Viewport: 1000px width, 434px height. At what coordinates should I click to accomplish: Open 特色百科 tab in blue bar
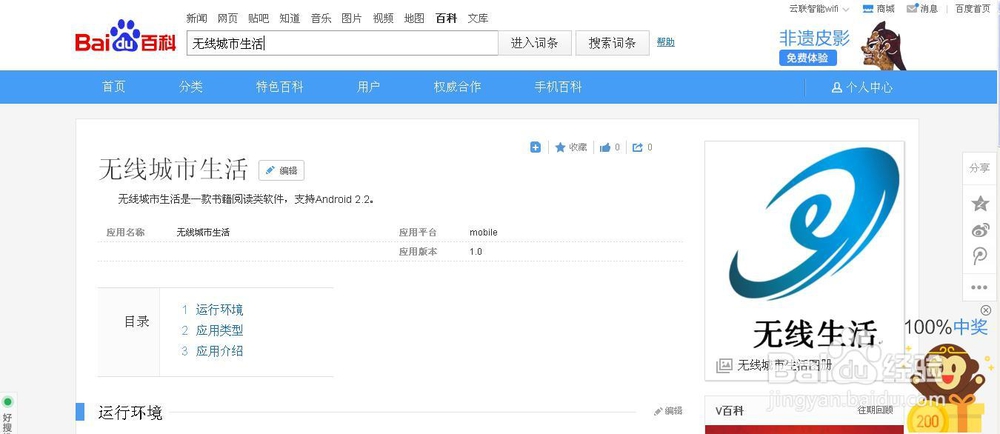pyautogui.click(x=280, y=87)
